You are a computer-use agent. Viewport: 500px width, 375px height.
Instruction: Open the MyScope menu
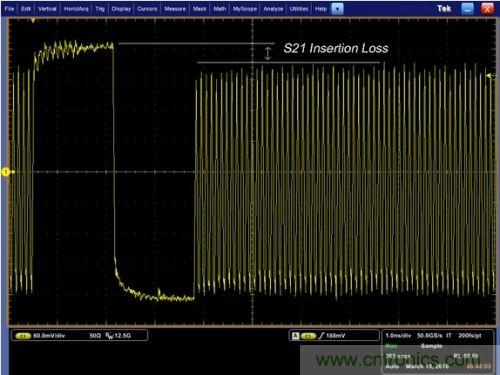[x=245, y=9]
